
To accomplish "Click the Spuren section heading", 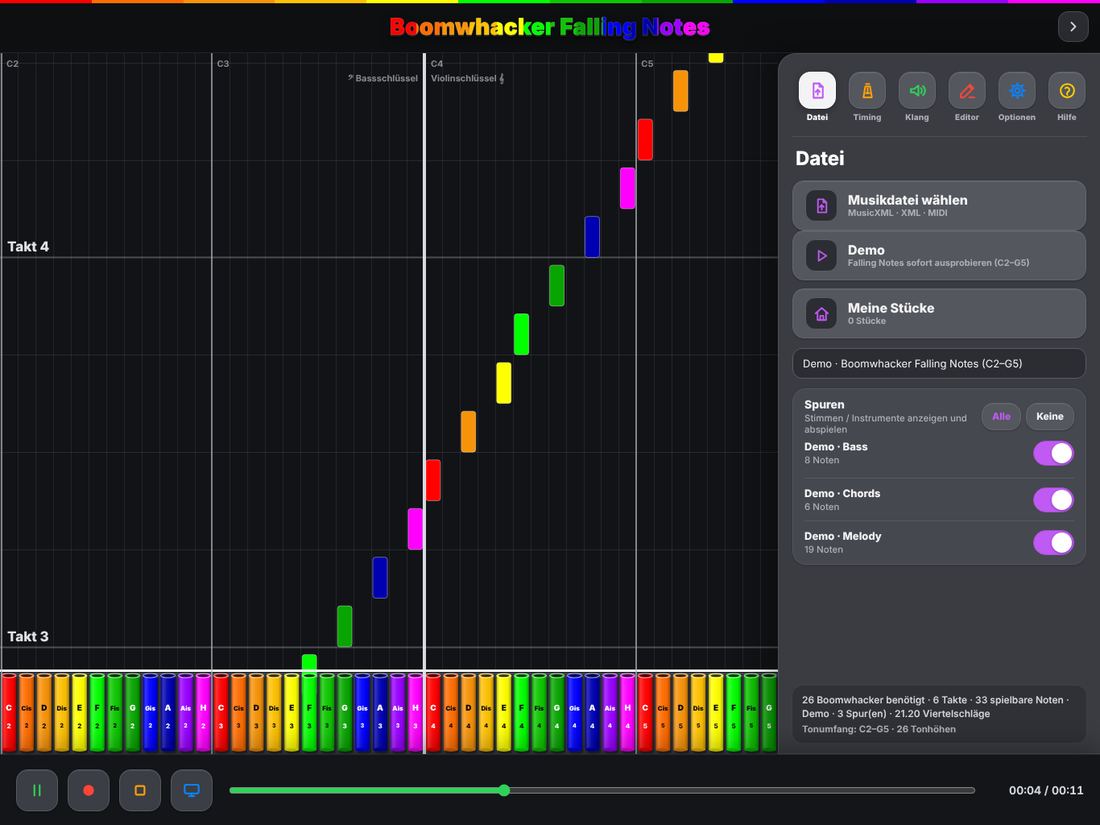I will [x=824, y=404].
